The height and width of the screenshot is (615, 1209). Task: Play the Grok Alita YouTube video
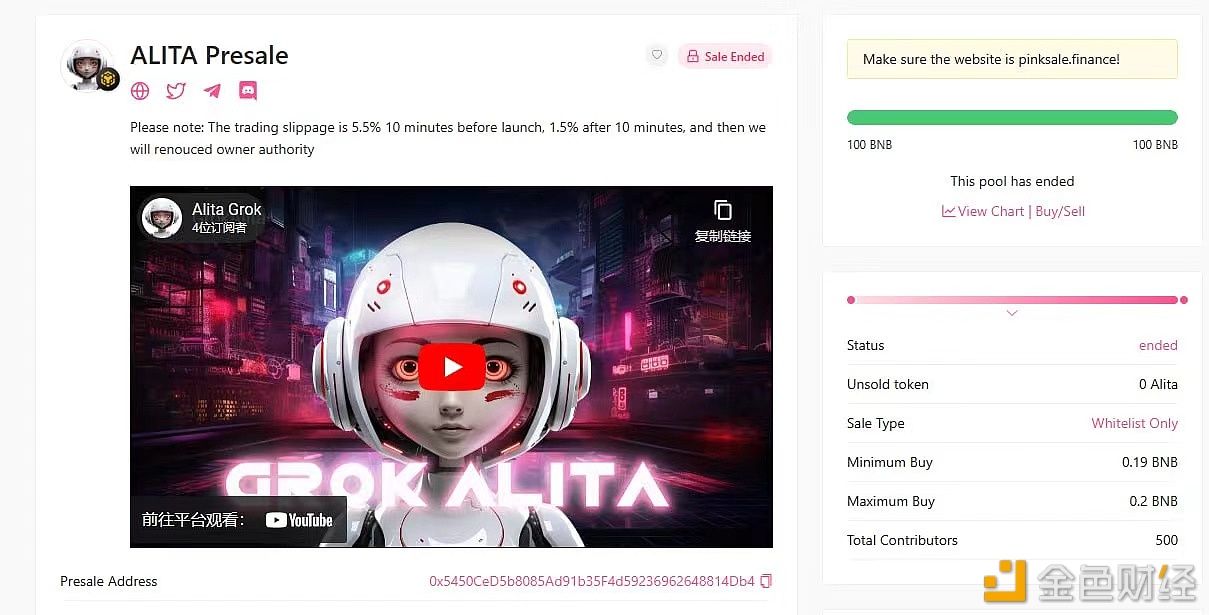click(452, 367)
